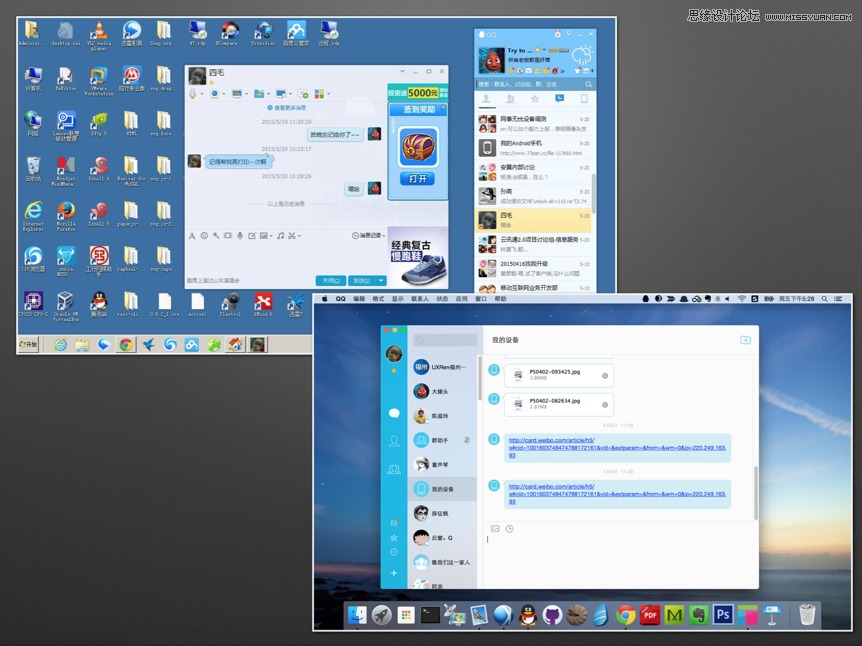Image resolution: width=862 pixels, height=646 pixels.
Task: Click the clock history icon above Mac QQ input
Action: click(510, 529)
